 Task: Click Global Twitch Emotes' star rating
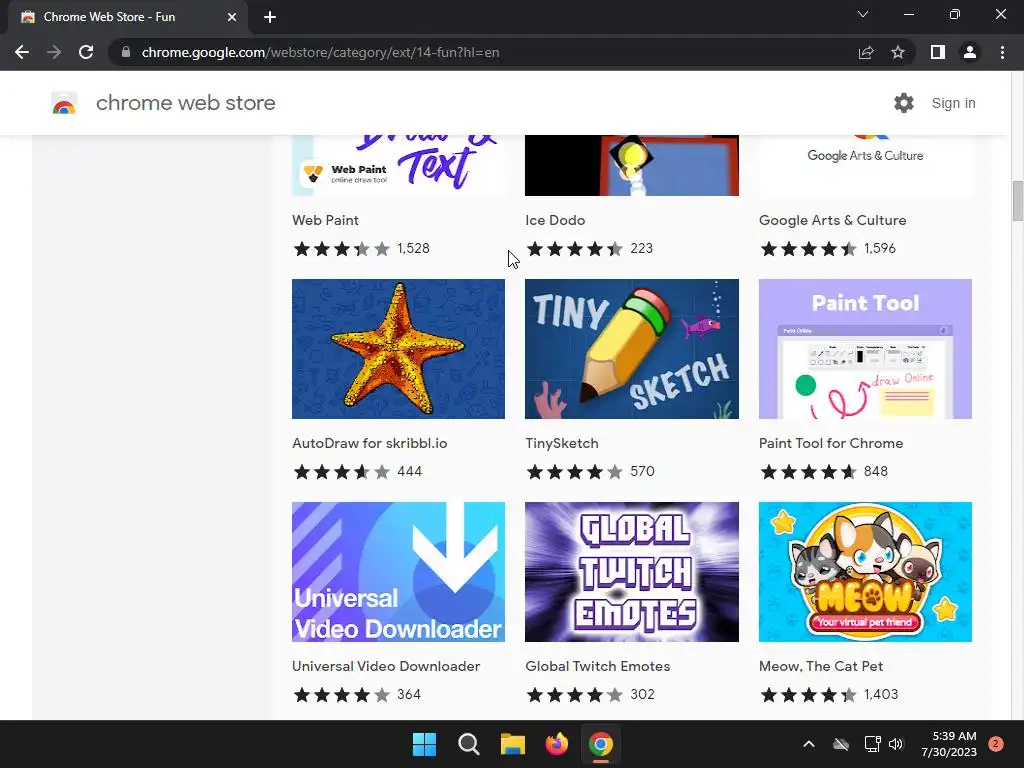coord(575,695)
